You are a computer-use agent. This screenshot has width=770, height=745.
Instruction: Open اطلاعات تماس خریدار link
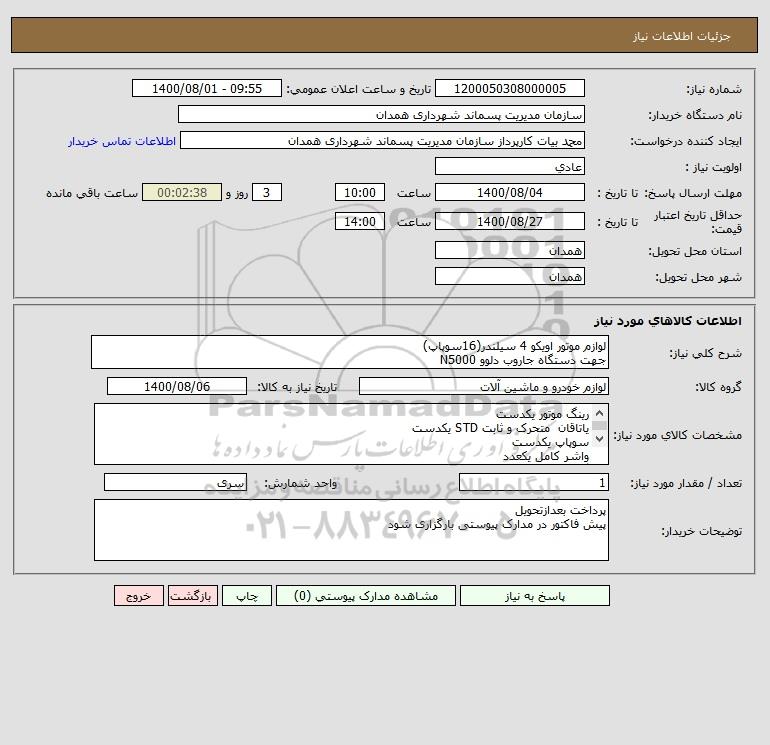122,141
